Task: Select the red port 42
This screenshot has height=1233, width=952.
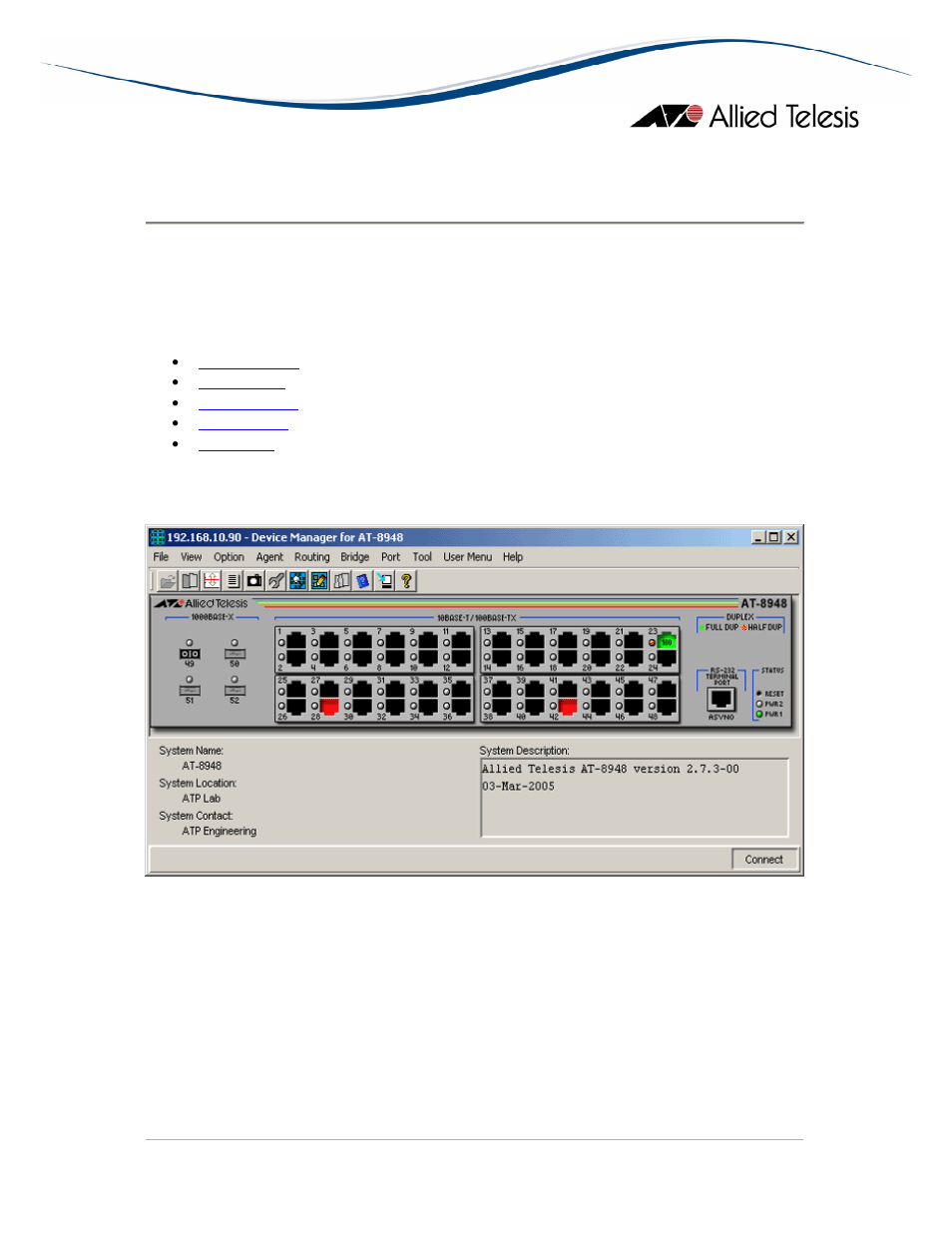Action: click(x=568, y=706)
